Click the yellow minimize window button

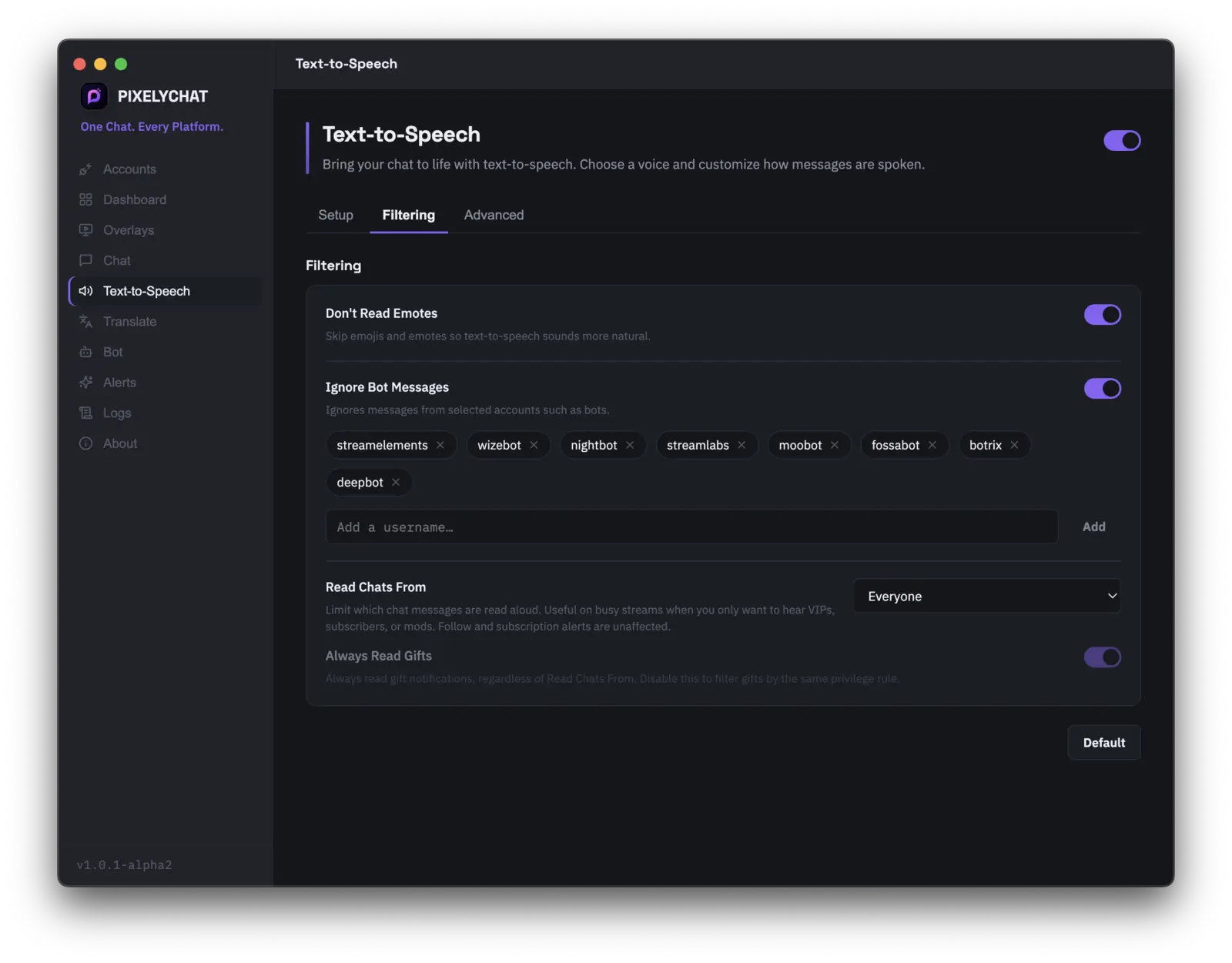[100, 64]
